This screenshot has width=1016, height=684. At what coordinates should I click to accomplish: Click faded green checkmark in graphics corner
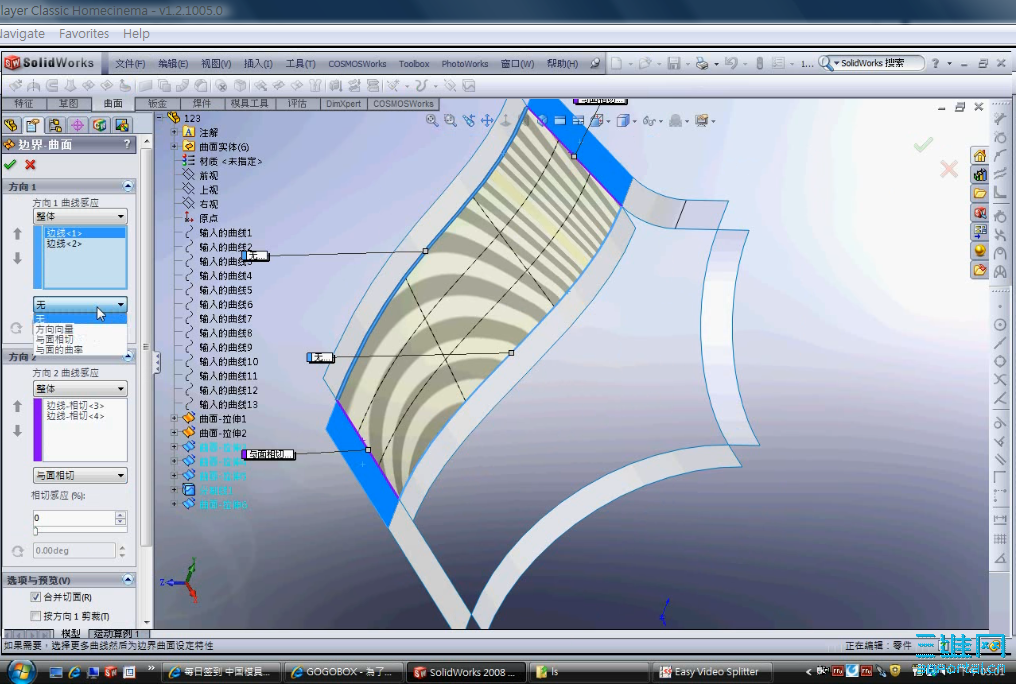[x=923, y=144]
